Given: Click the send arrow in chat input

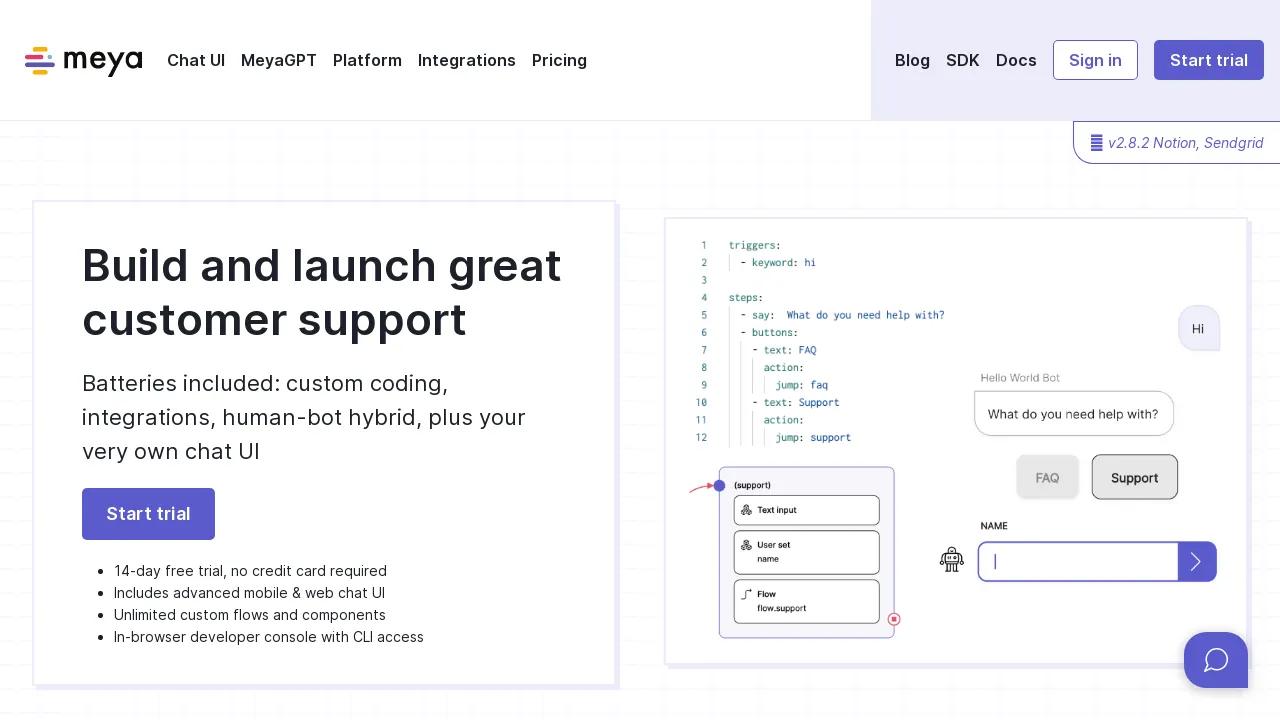Looking at the screenshot, I should click(x=1197, y=561).
